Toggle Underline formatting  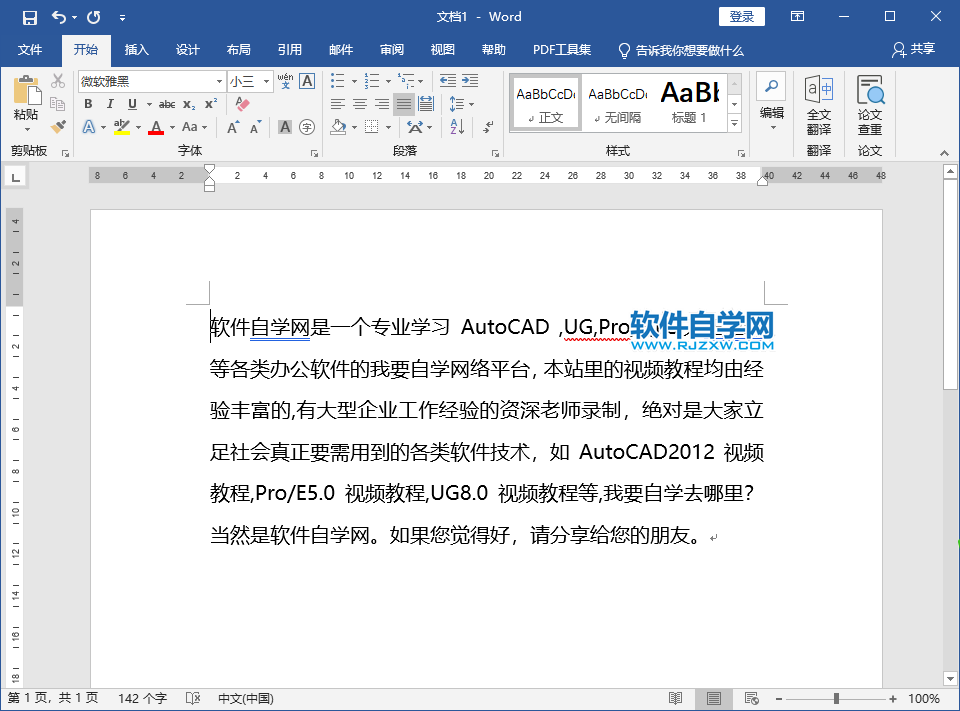132,104
